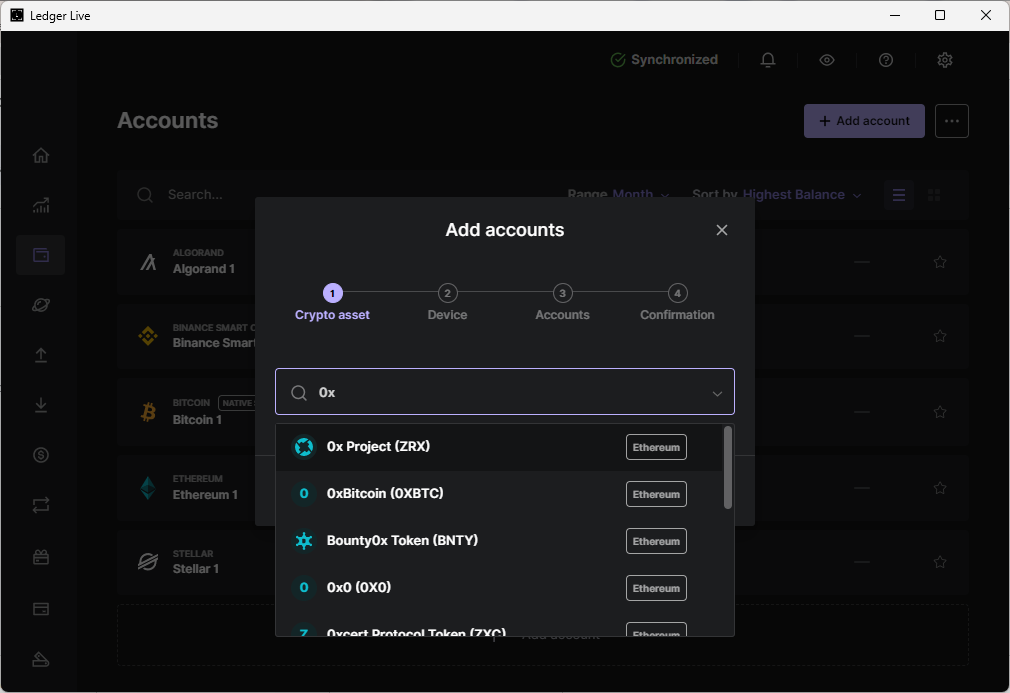
Task: Click the Bounty0x star logo icon
Action: 304,540
